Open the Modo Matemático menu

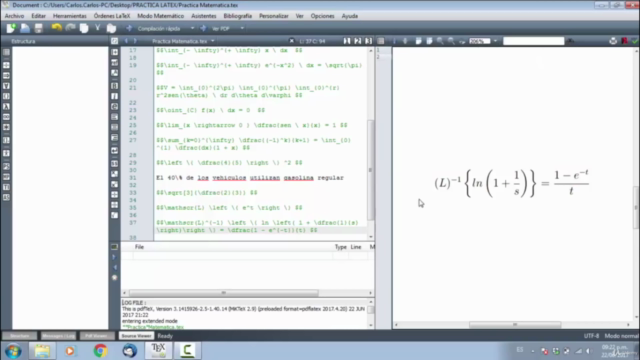(160, 16)
